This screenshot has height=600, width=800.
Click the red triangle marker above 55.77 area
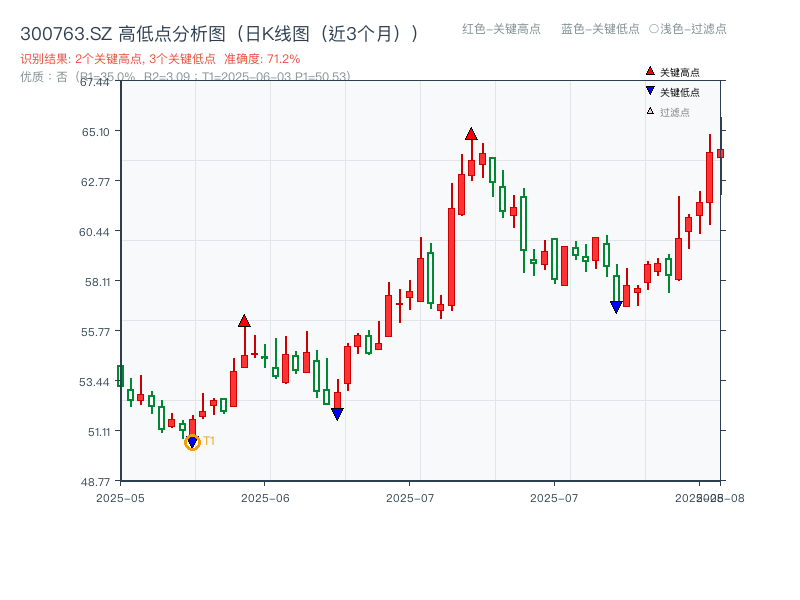243,321
